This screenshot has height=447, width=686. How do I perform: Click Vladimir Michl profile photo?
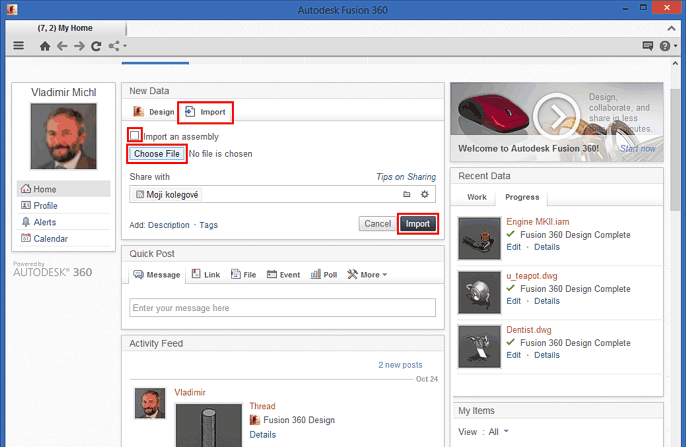(63, 136)
